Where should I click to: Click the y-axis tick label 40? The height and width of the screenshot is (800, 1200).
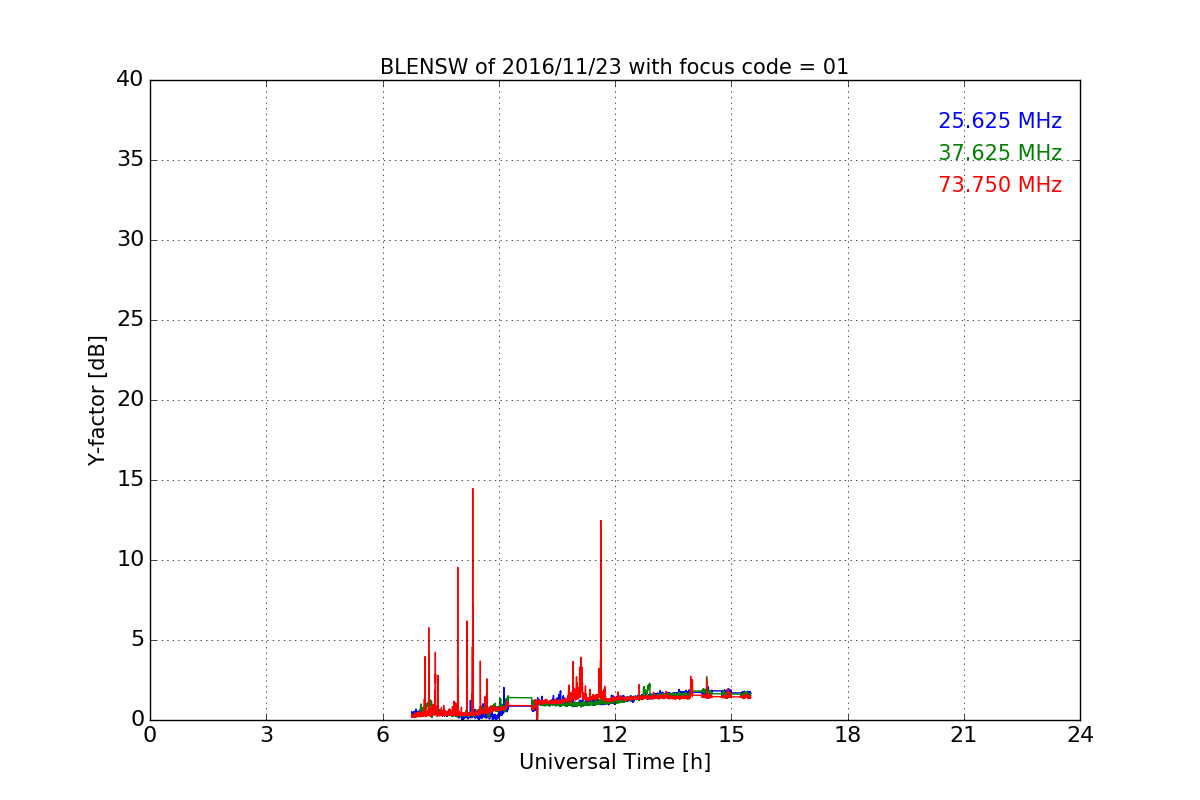130,80
